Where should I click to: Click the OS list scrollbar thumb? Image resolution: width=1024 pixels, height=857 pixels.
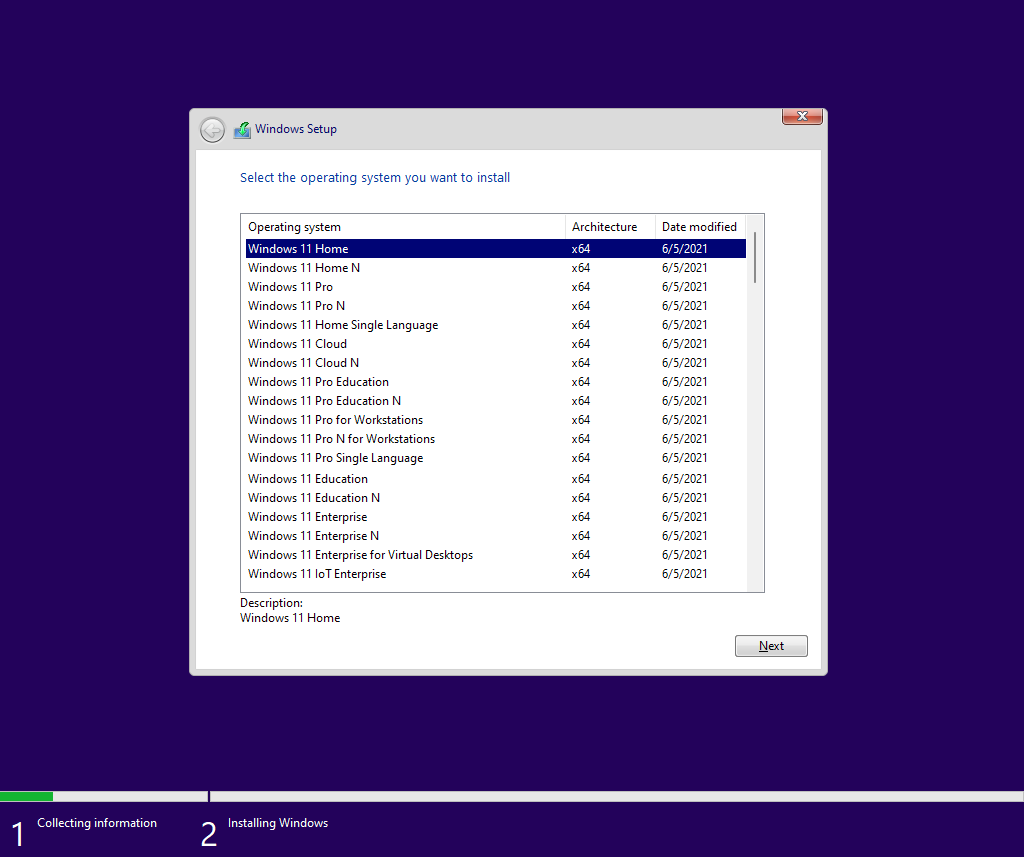click(755, 257)
